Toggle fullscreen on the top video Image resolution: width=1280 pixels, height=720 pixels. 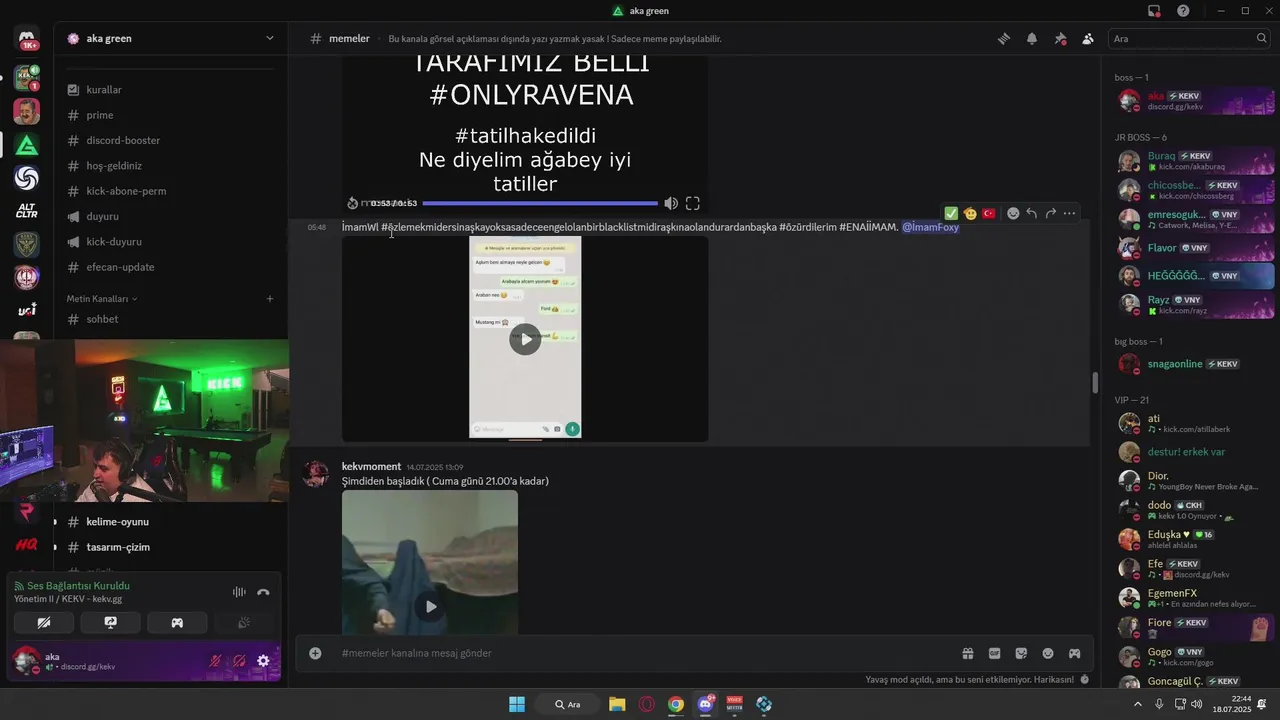click(692, 203)
